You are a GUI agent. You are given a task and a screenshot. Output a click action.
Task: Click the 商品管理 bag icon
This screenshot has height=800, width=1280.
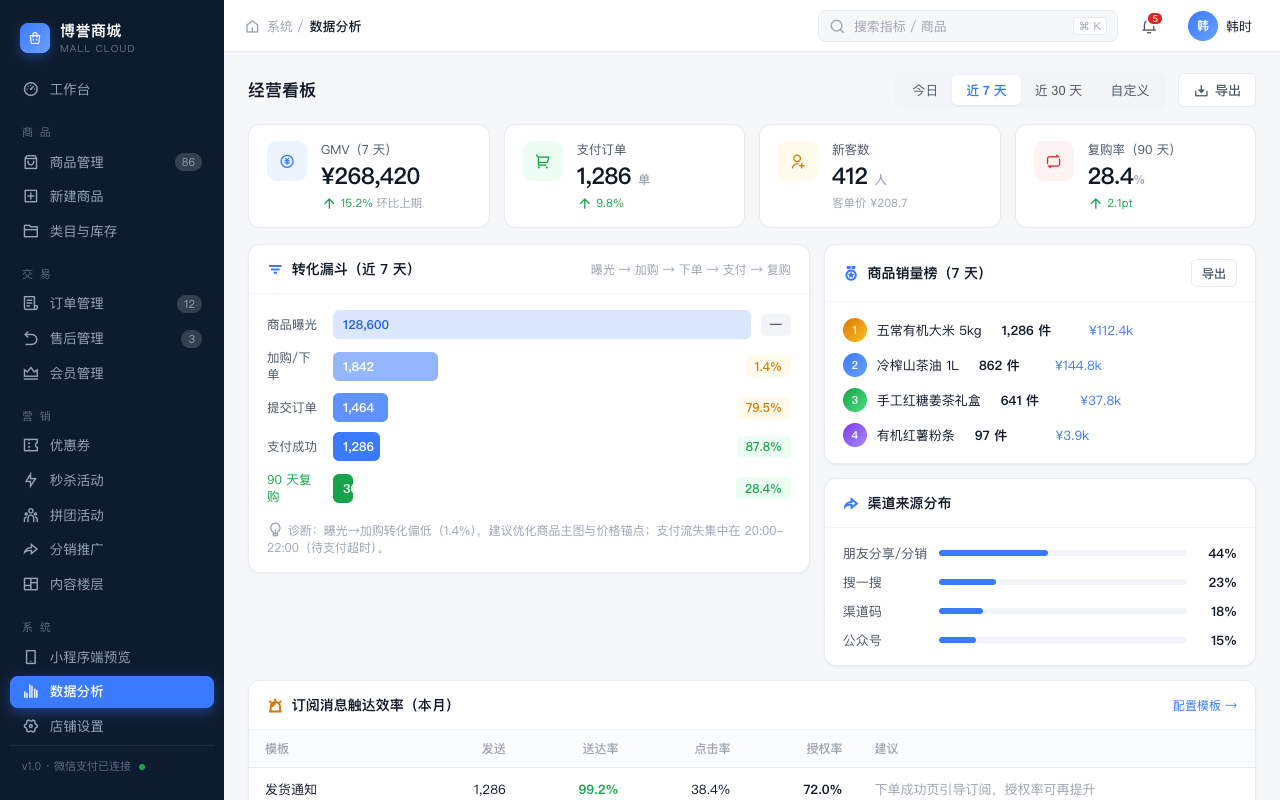coord(31,162)
